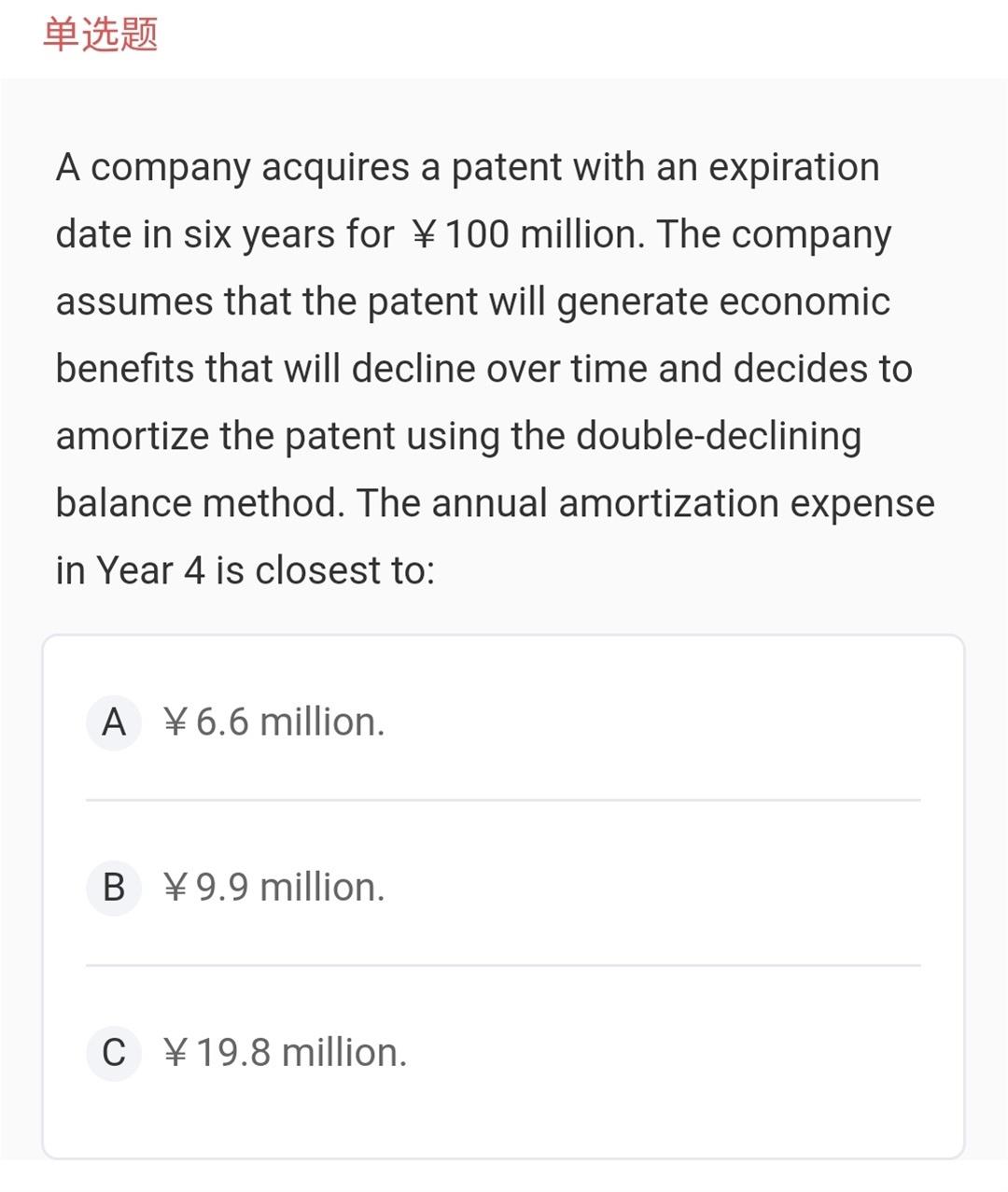Click the 单选题 header label
1008x1192 pixels.
click(x=101, y=35)
